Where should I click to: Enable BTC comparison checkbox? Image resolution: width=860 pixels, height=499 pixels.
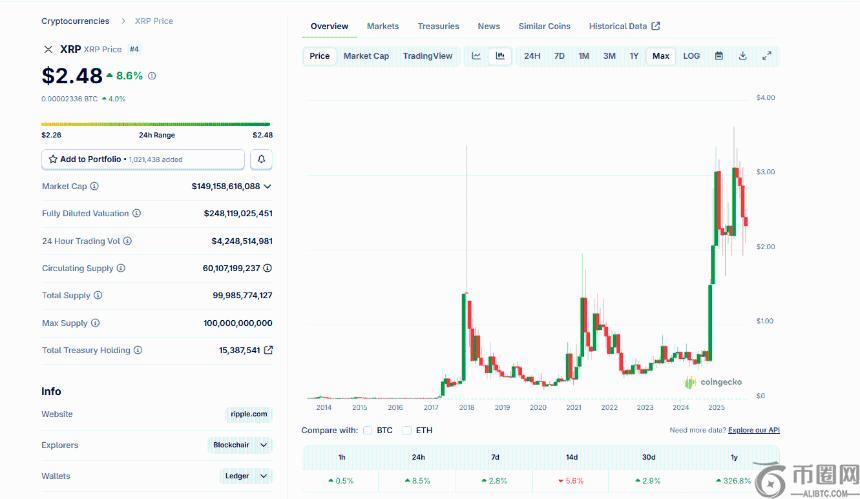368,430
